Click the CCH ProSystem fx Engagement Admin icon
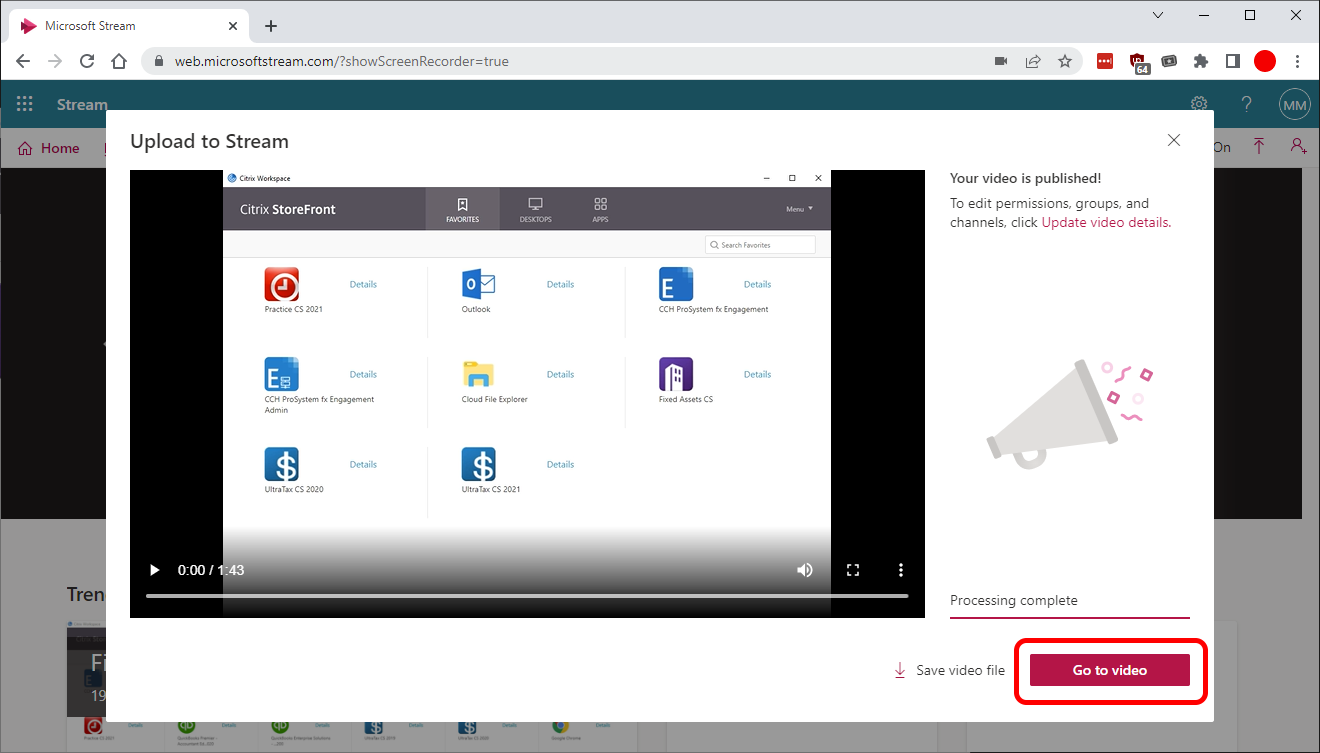Image resolution: width=1320 pixels, height=753 pixels. pos(282,374)
